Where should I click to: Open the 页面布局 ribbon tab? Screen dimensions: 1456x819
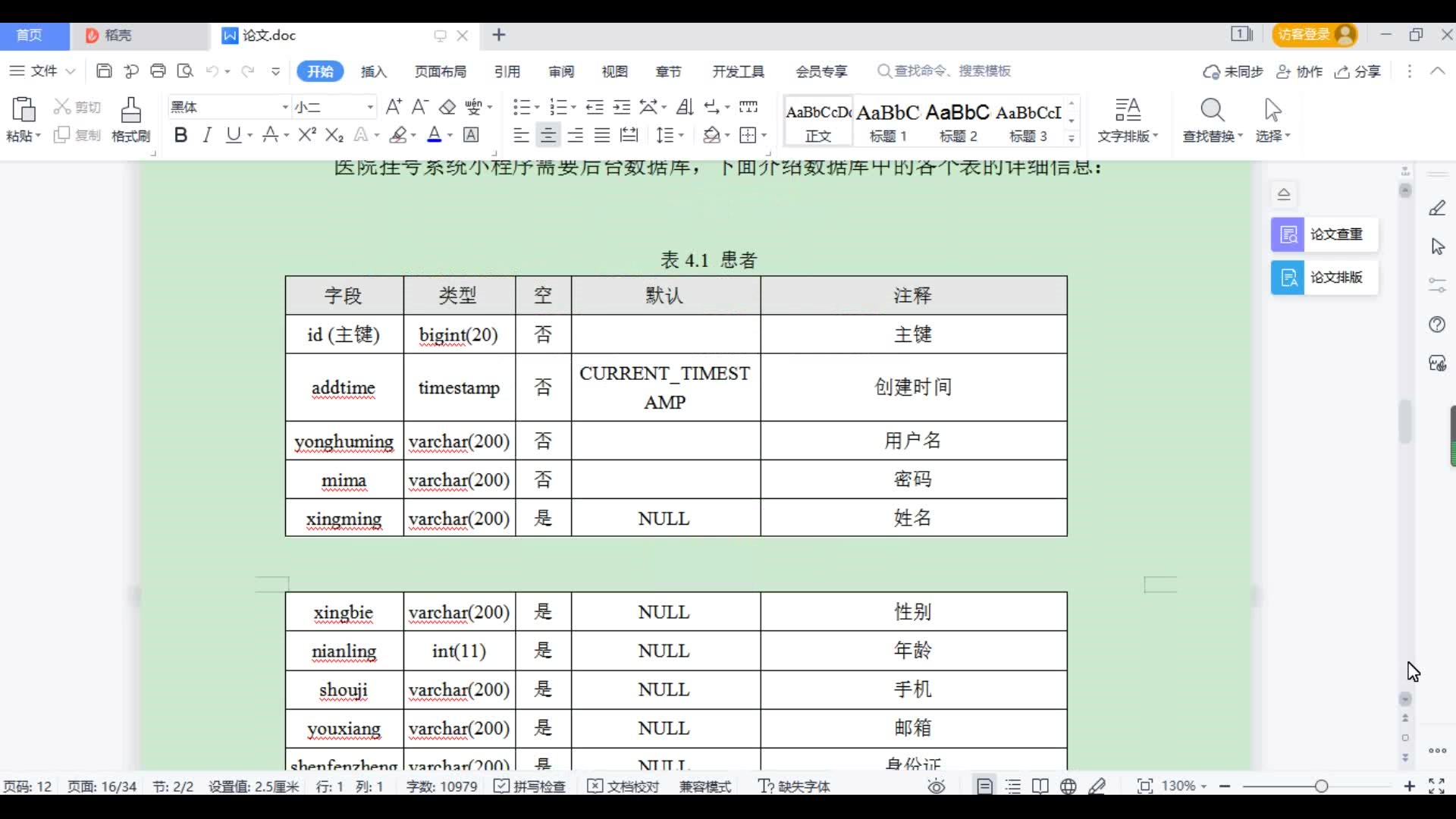440,71
